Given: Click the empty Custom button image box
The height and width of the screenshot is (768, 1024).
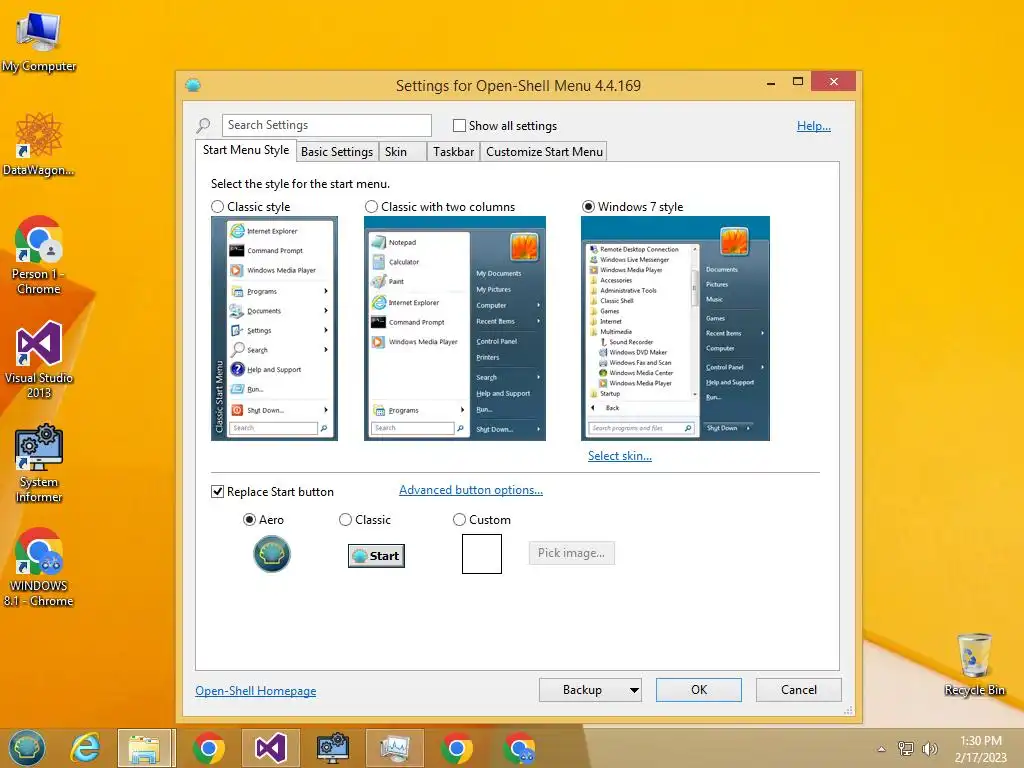Looking at the screenshot, I should [482, 554].
